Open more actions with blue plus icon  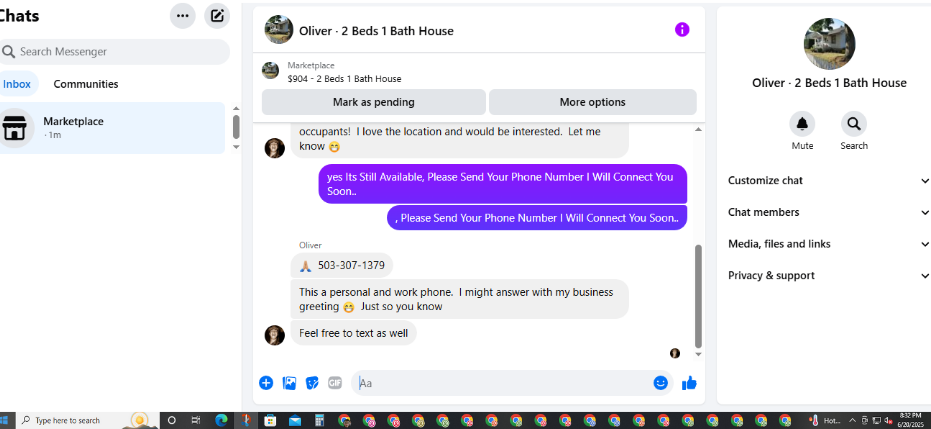[266, 383]
